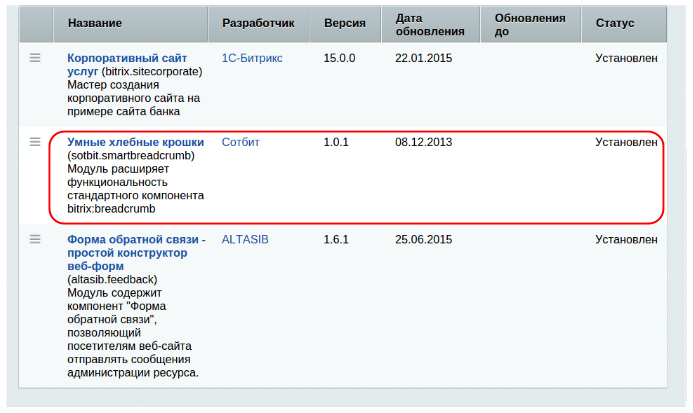Click version 15.0.0 cell
The height and width of the screenshot is (413, 693).
pos(339,58)
